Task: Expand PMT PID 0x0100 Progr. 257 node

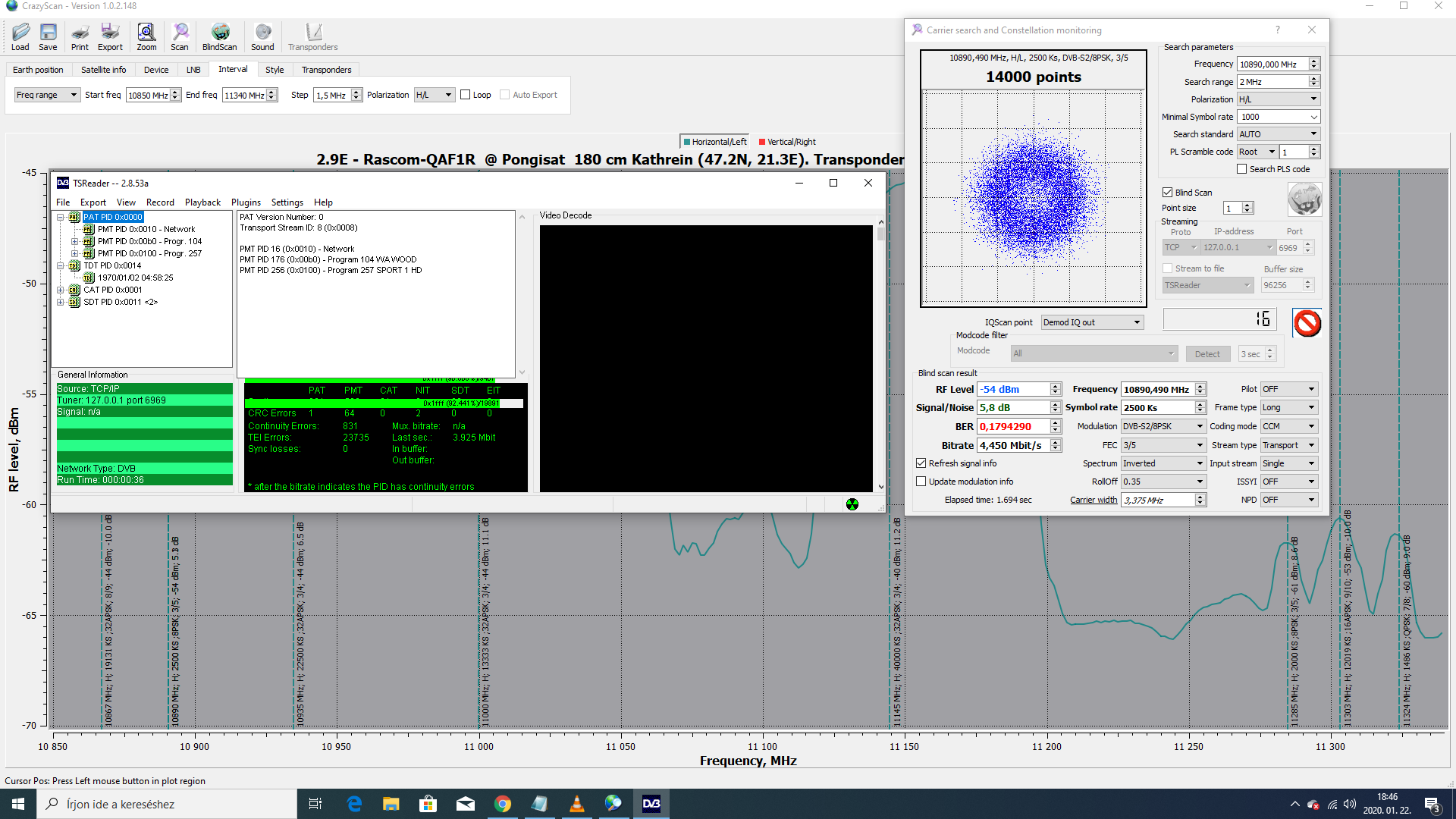Action: (x=74, y=253)
